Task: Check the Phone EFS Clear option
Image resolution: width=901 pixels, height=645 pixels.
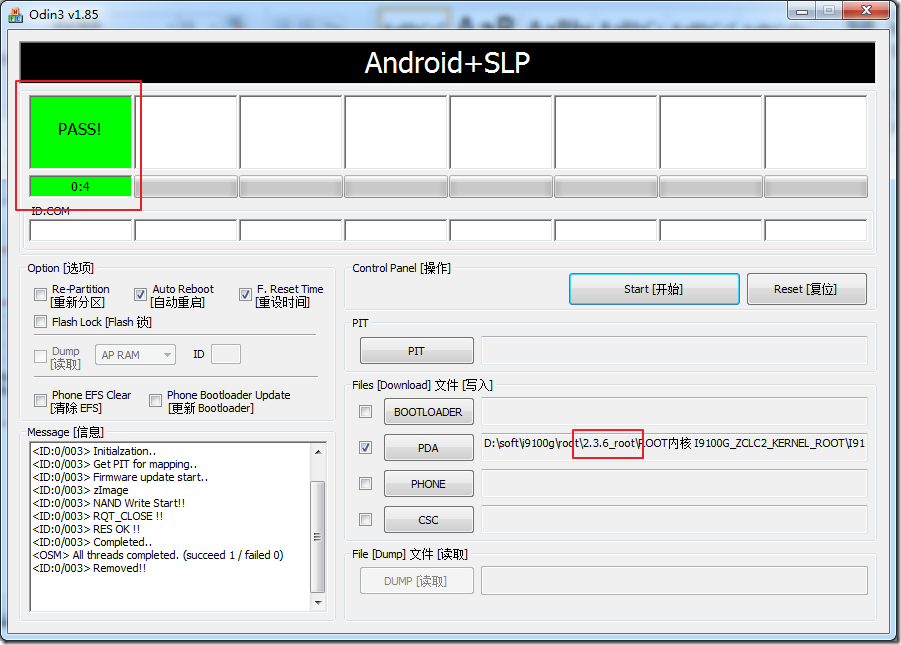Action: (x=40, y=400)
